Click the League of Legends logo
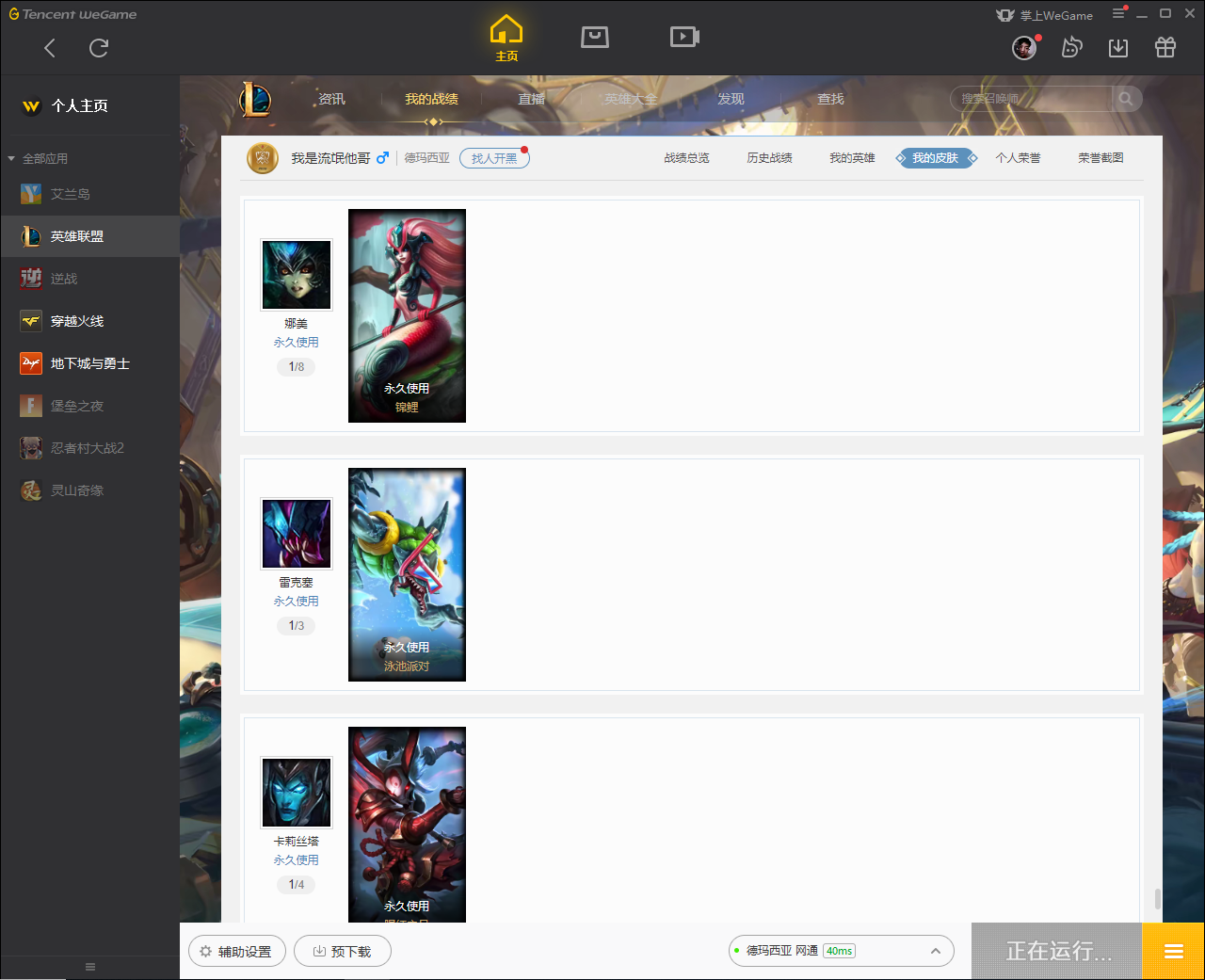This screenshot has width=1205, height=980. (x=255, y=99)
